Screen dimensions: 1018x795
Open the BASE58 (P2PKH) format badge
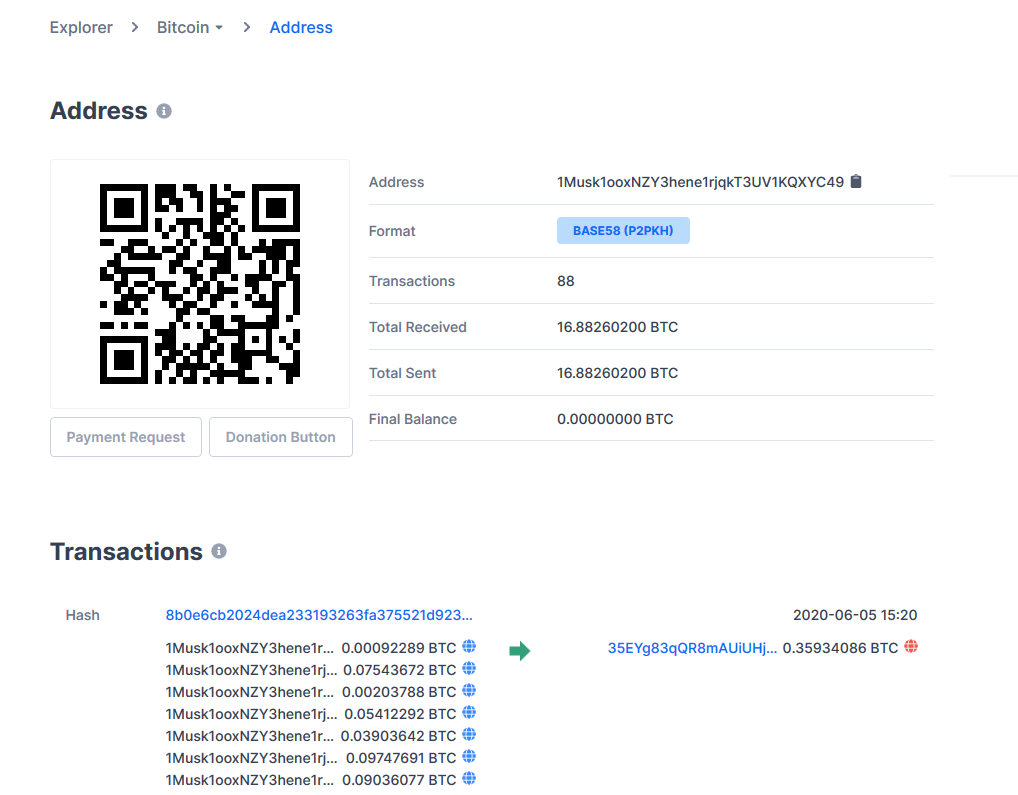[x=622, y=230]
